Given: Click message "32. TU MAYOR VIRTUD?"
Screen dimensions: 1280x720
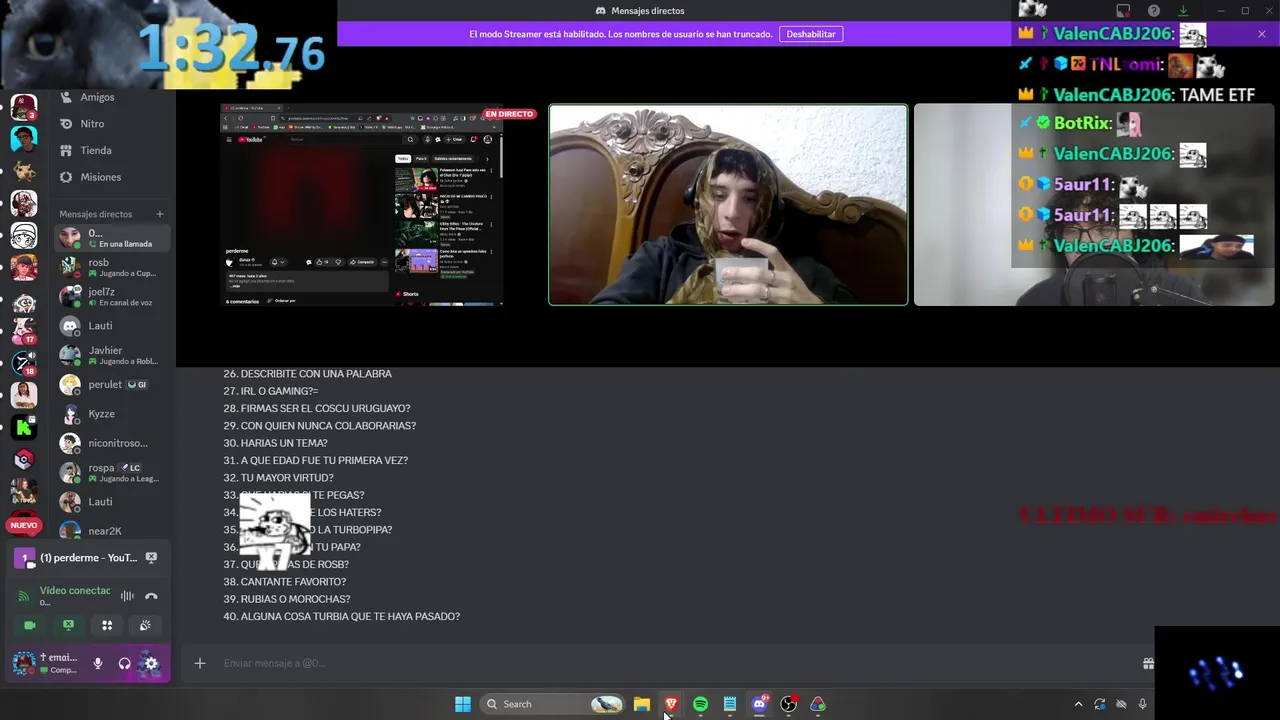Looking at the screenshot, I should tap(279, 477).
